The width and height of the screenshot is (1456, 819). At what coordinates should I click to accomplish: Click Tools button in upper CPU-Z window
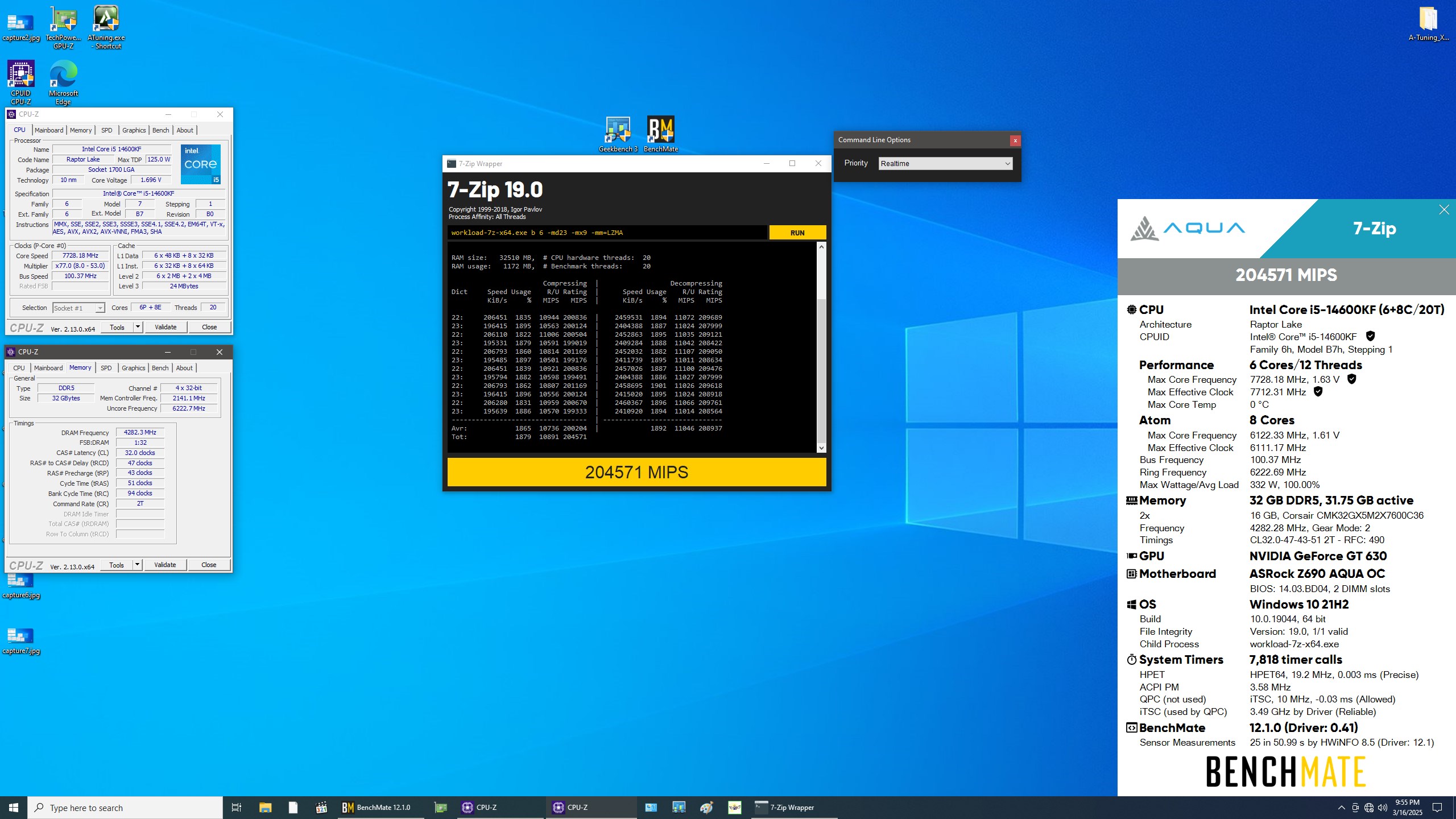pyautogui.click(x=117, y=327)
